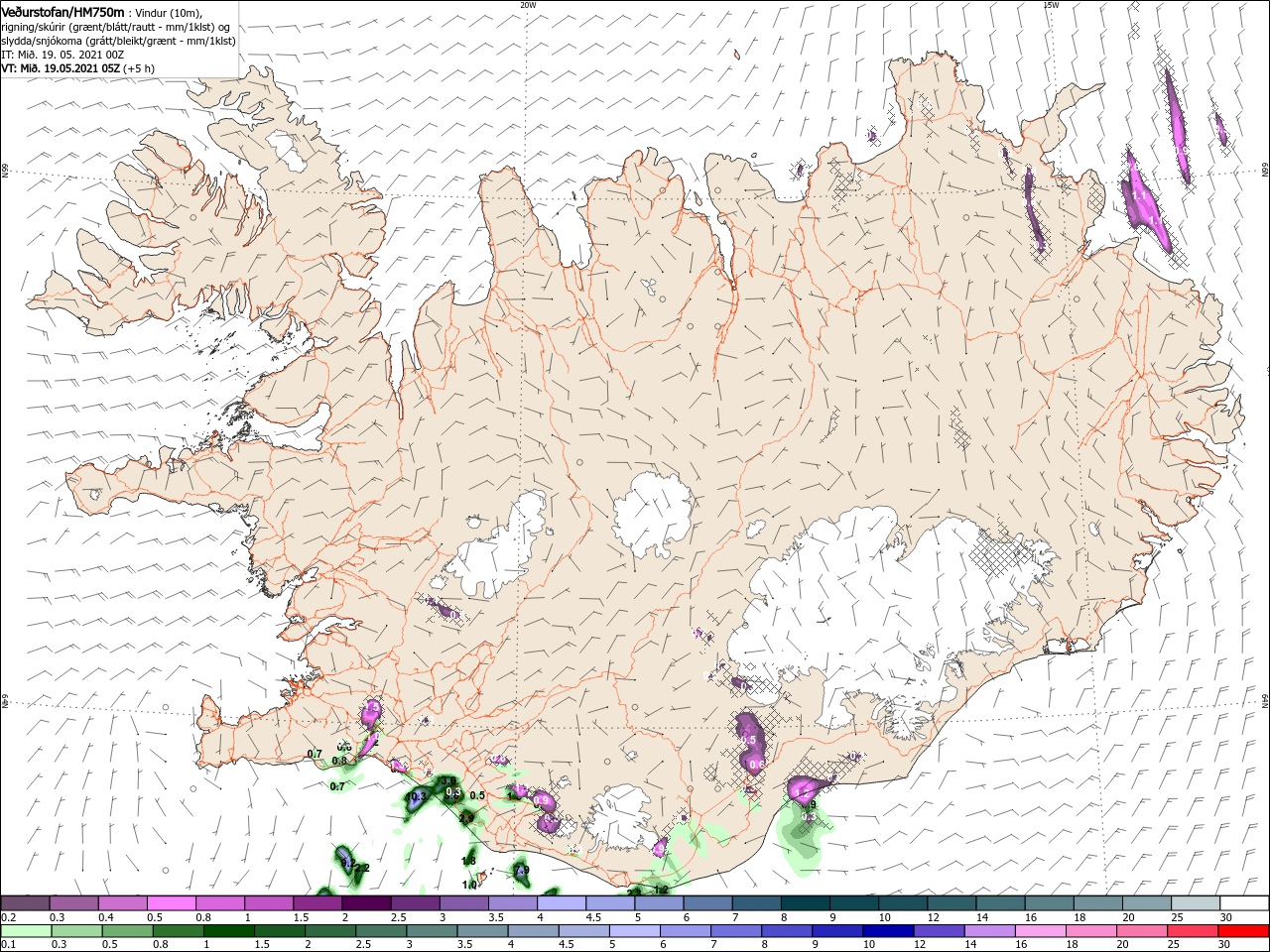Click the 10.3 precipitation value on the map

[x=415, y=796]
